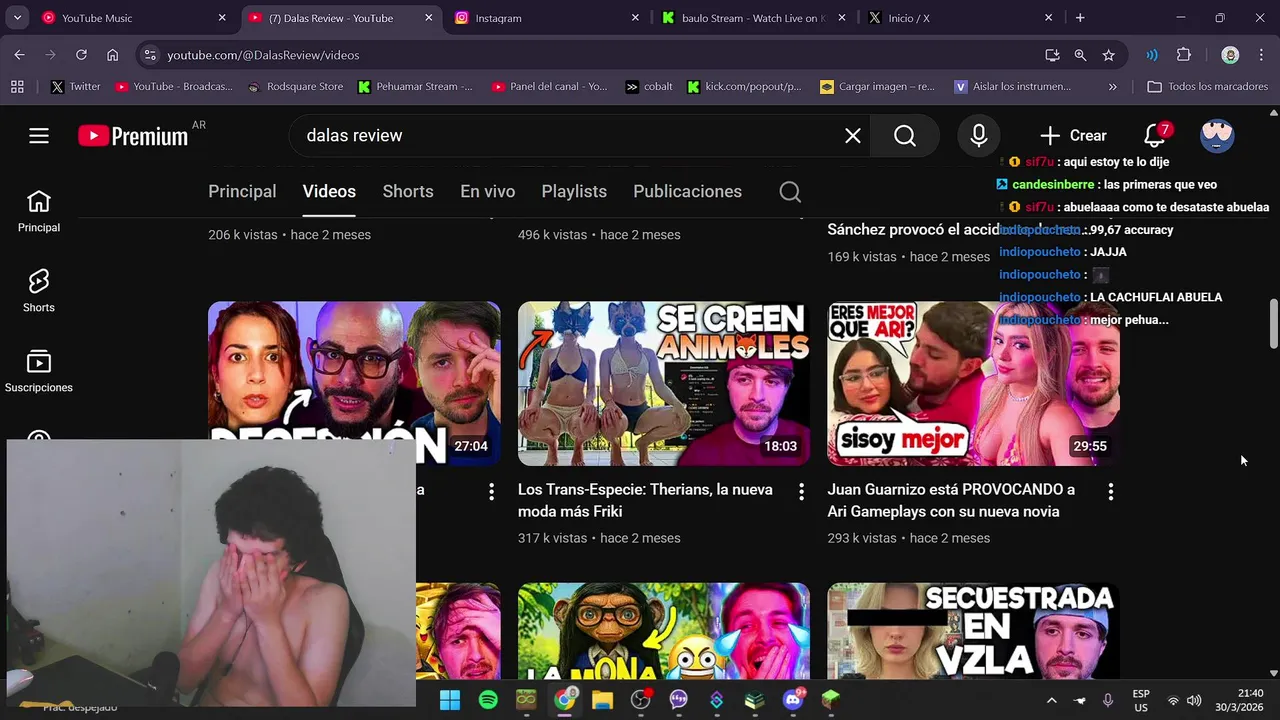The image size is (1280, 720).
Task: Open the Todos los marcadores folder
Action: tap(1207, 87)
